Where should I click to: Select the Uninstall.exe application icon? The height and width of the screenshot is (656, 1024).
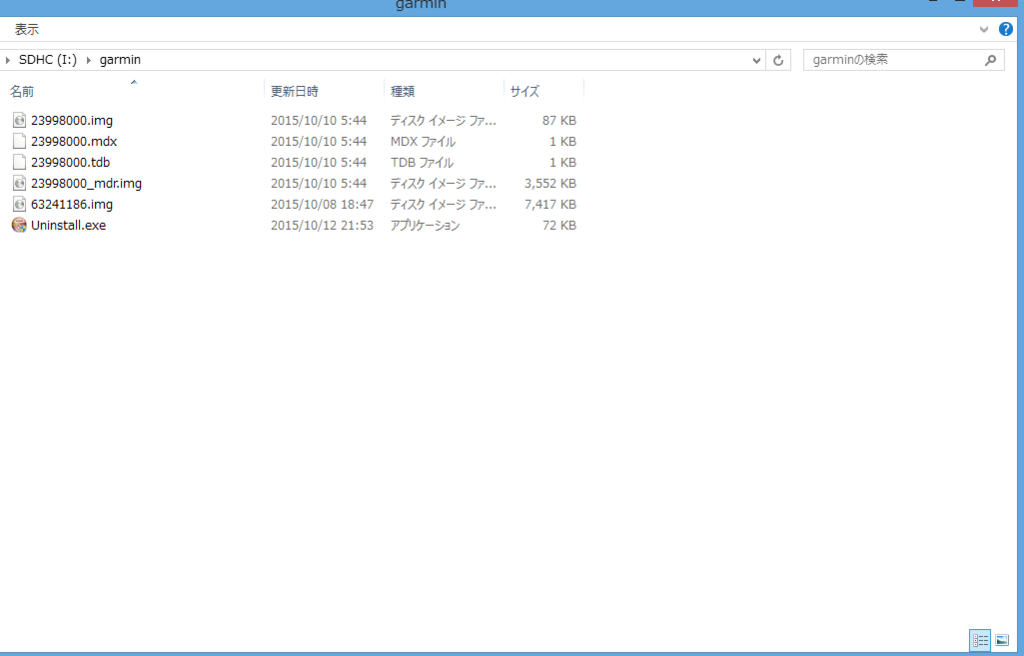(x=20, y=225)
